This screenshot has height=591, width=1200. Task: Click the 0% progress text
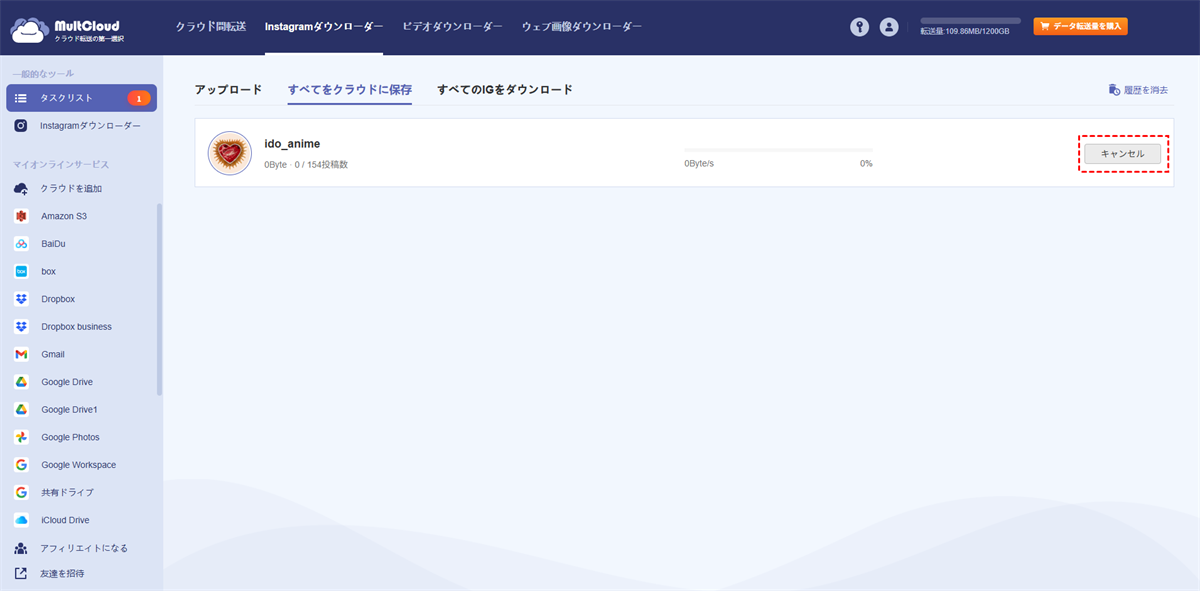click(866, 163)
